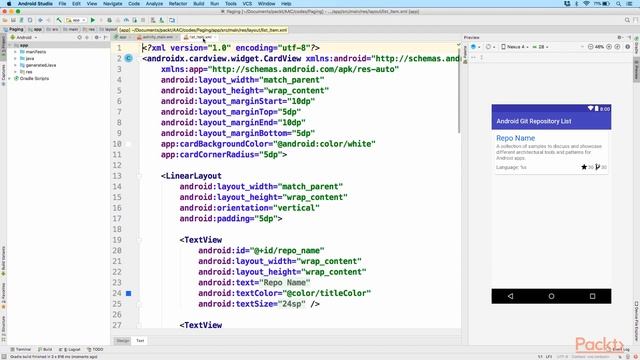Open the design surface layers dropdown
Viewport: 640px width, 360px height.
pos(476,47)
